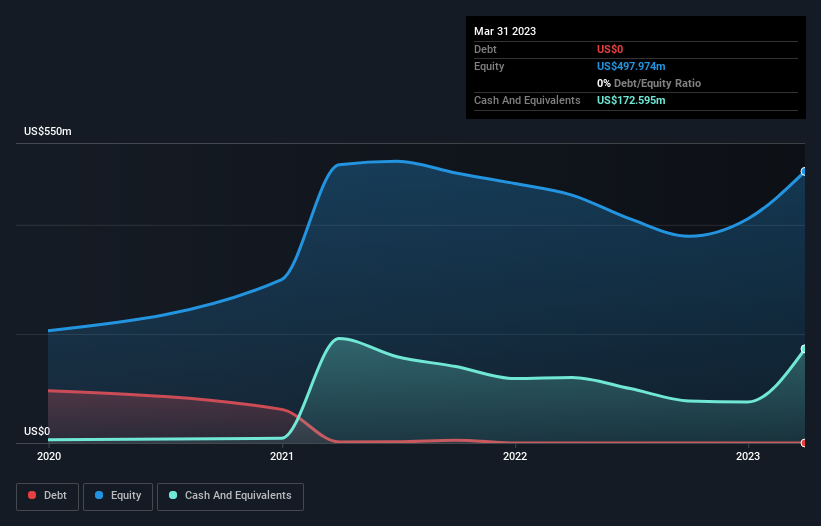This screenshot has width=821, height=526.
Task: Click the US$497.974m equity value
Action: 631,66
